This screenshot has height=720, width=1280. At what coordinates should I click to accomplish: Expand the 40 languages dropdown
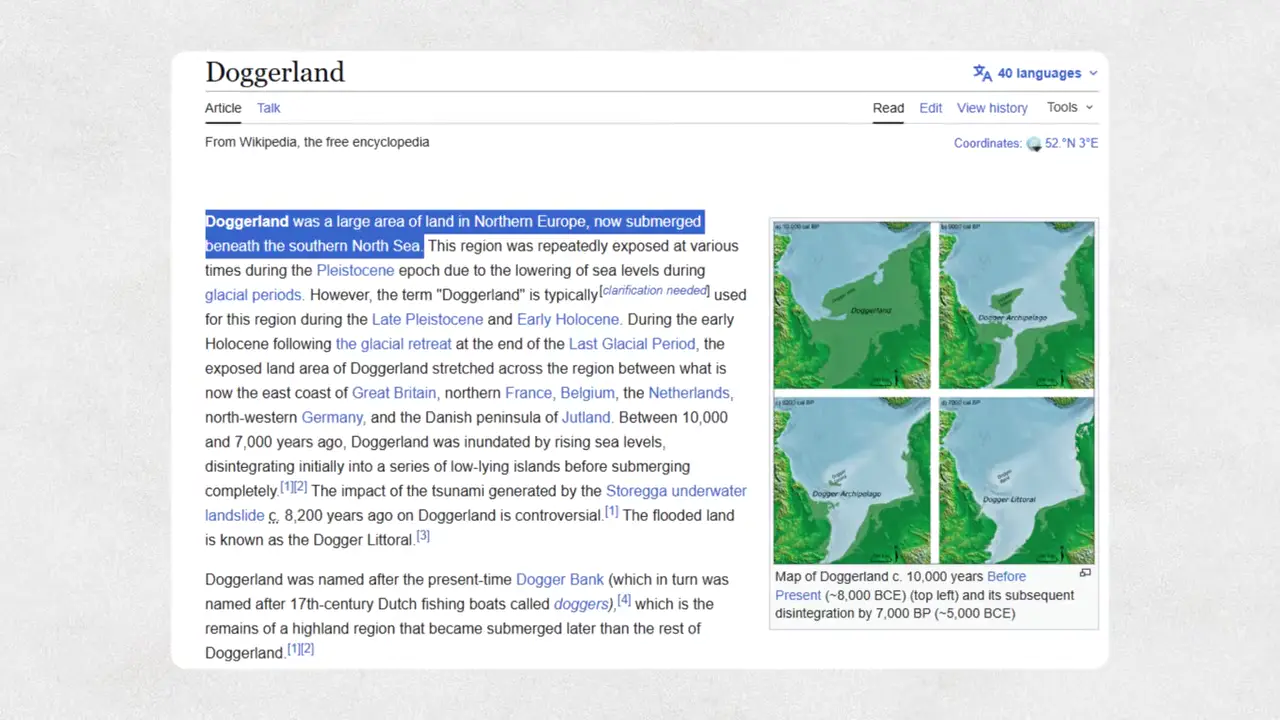[x=1036, y=73]
